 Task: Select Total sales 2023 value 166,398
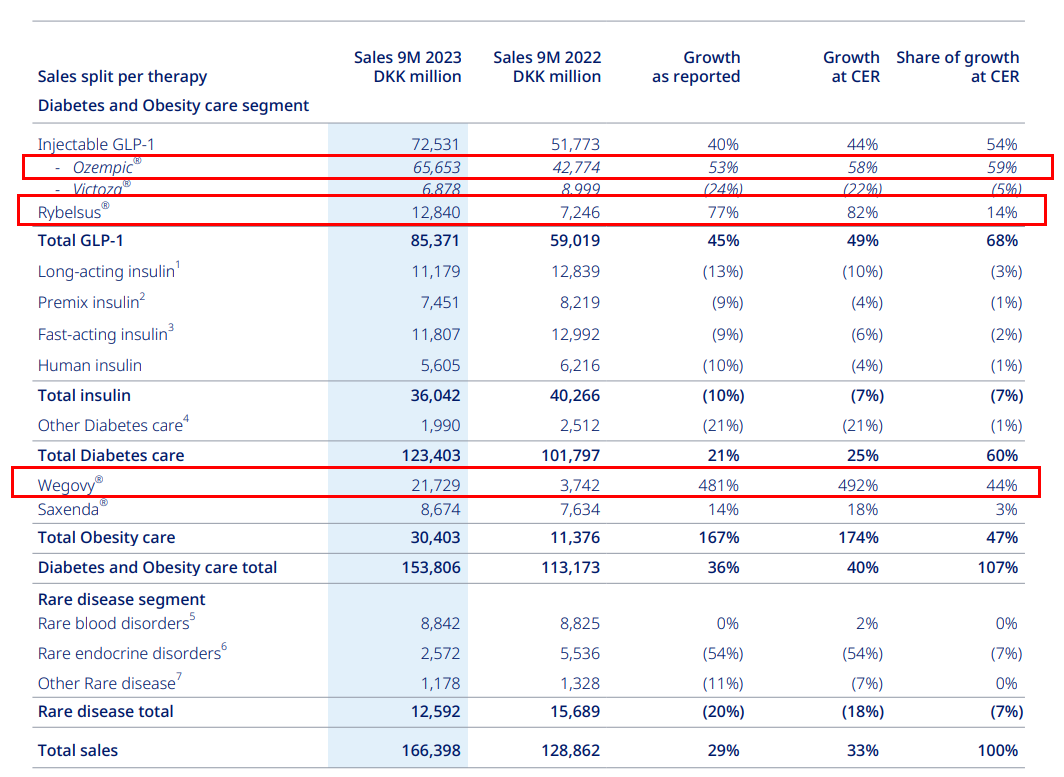click(x=431, y=751)
